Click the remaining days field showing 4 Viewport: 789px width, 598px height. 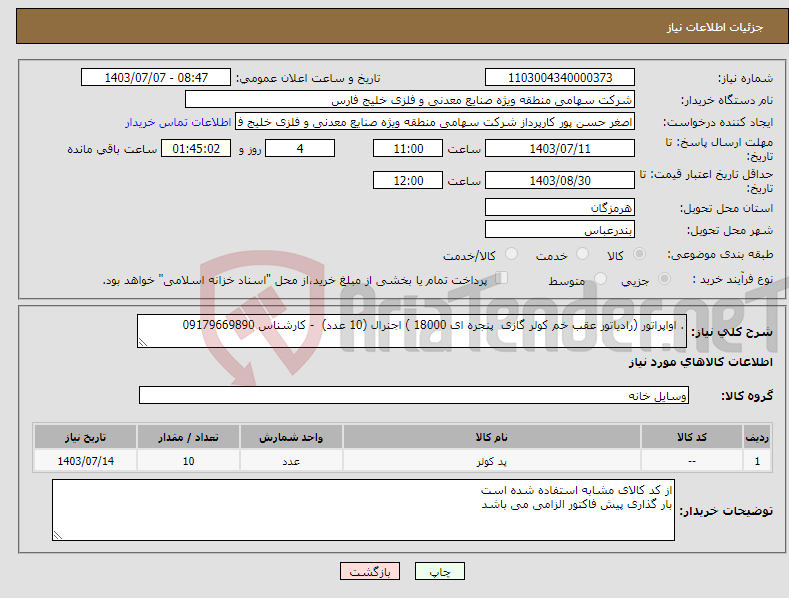tap(300, 148)
